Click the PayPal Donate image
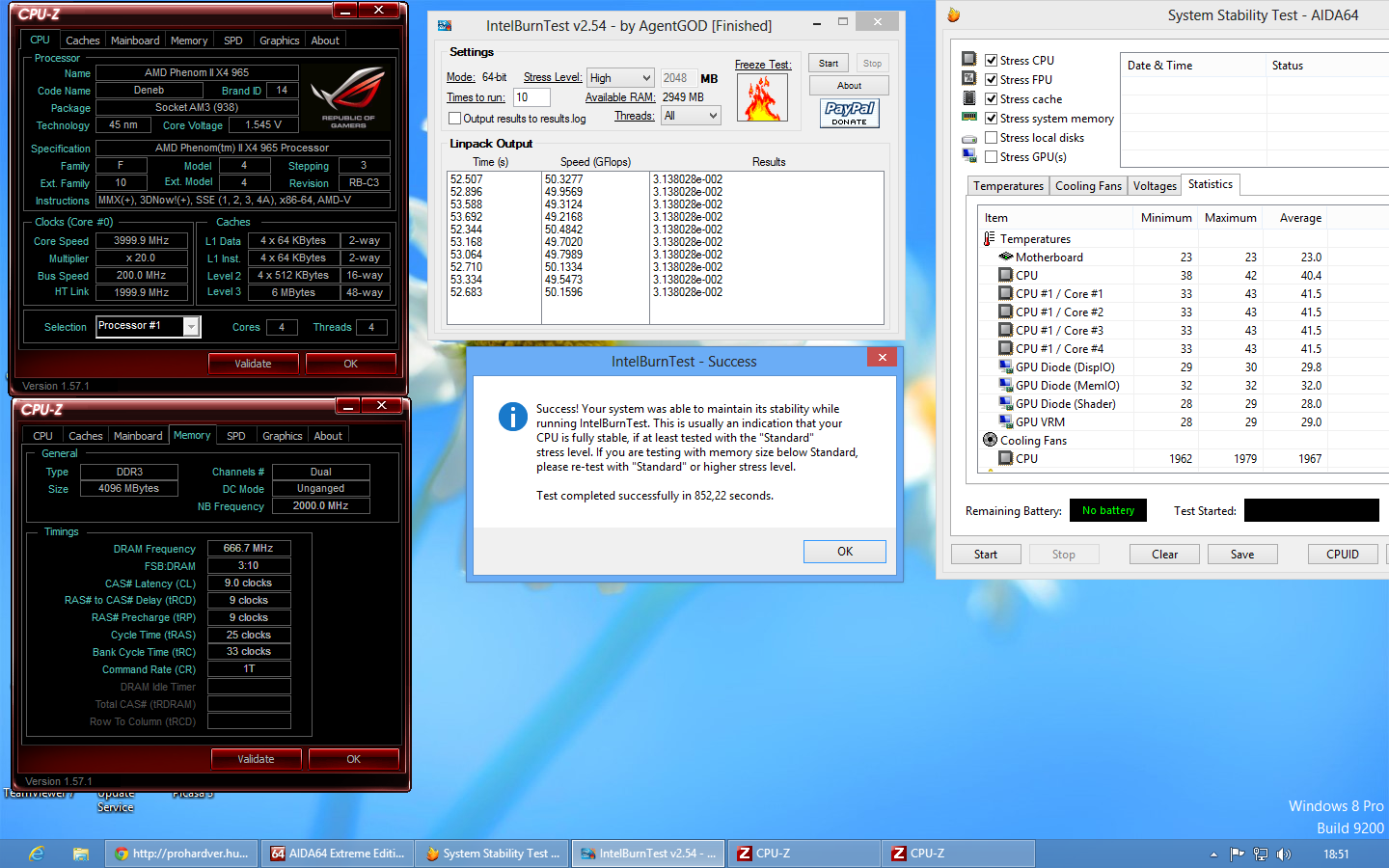This screenshot has width=1389, height=868. [850, 113]
